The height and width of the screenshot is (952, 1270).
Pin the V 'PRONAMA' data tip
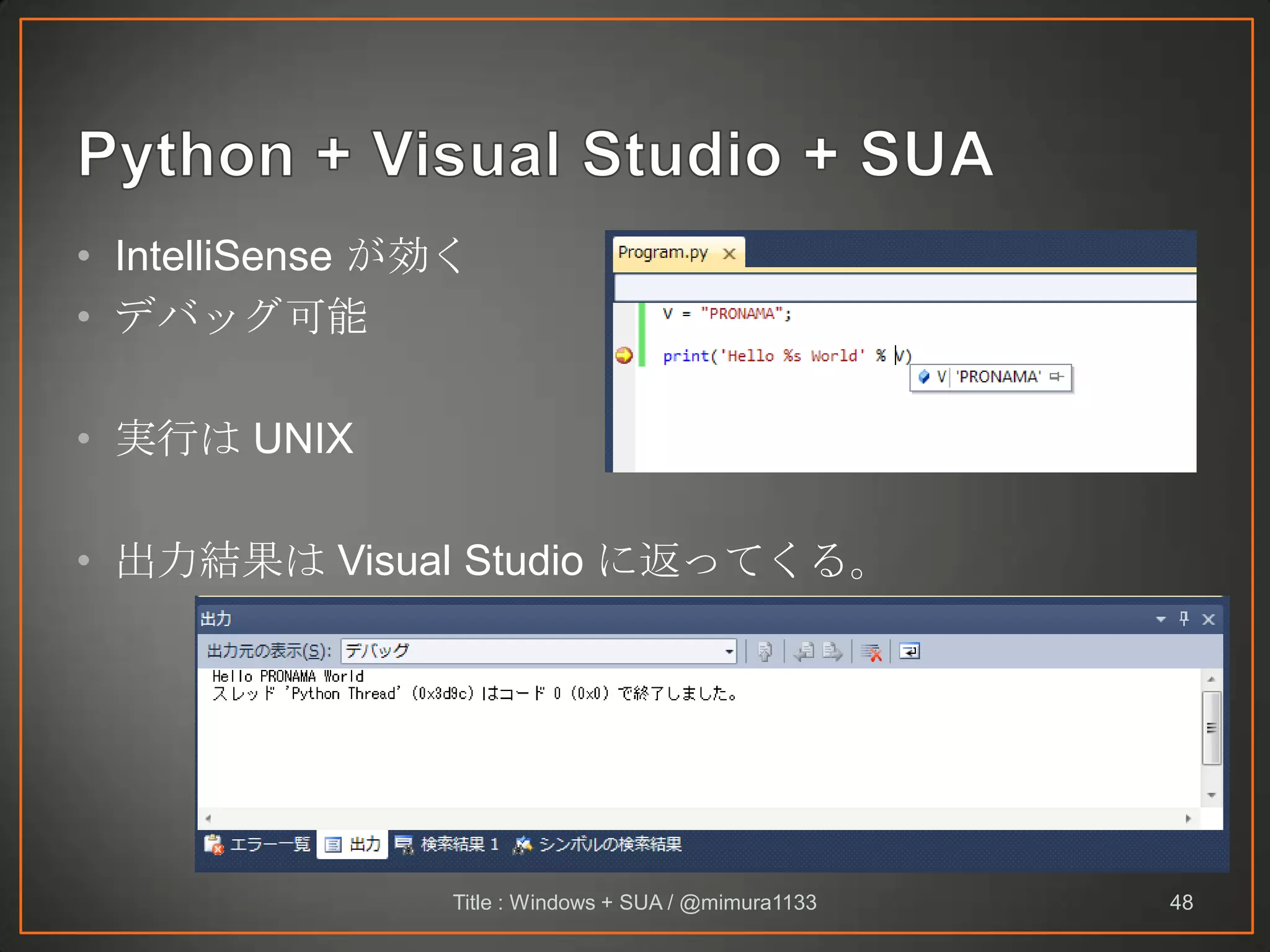pyautogui.click(x=1056, y=376)
